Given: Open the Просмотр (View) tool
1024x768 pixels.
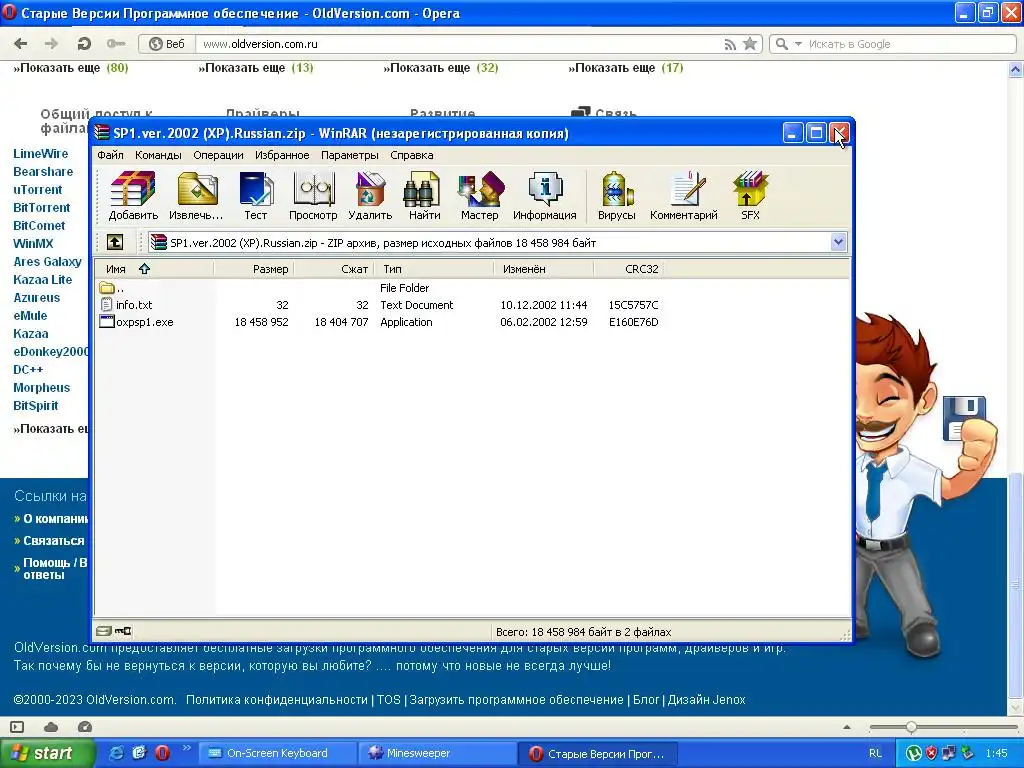Looking at the screenshot, I should 313,195.
